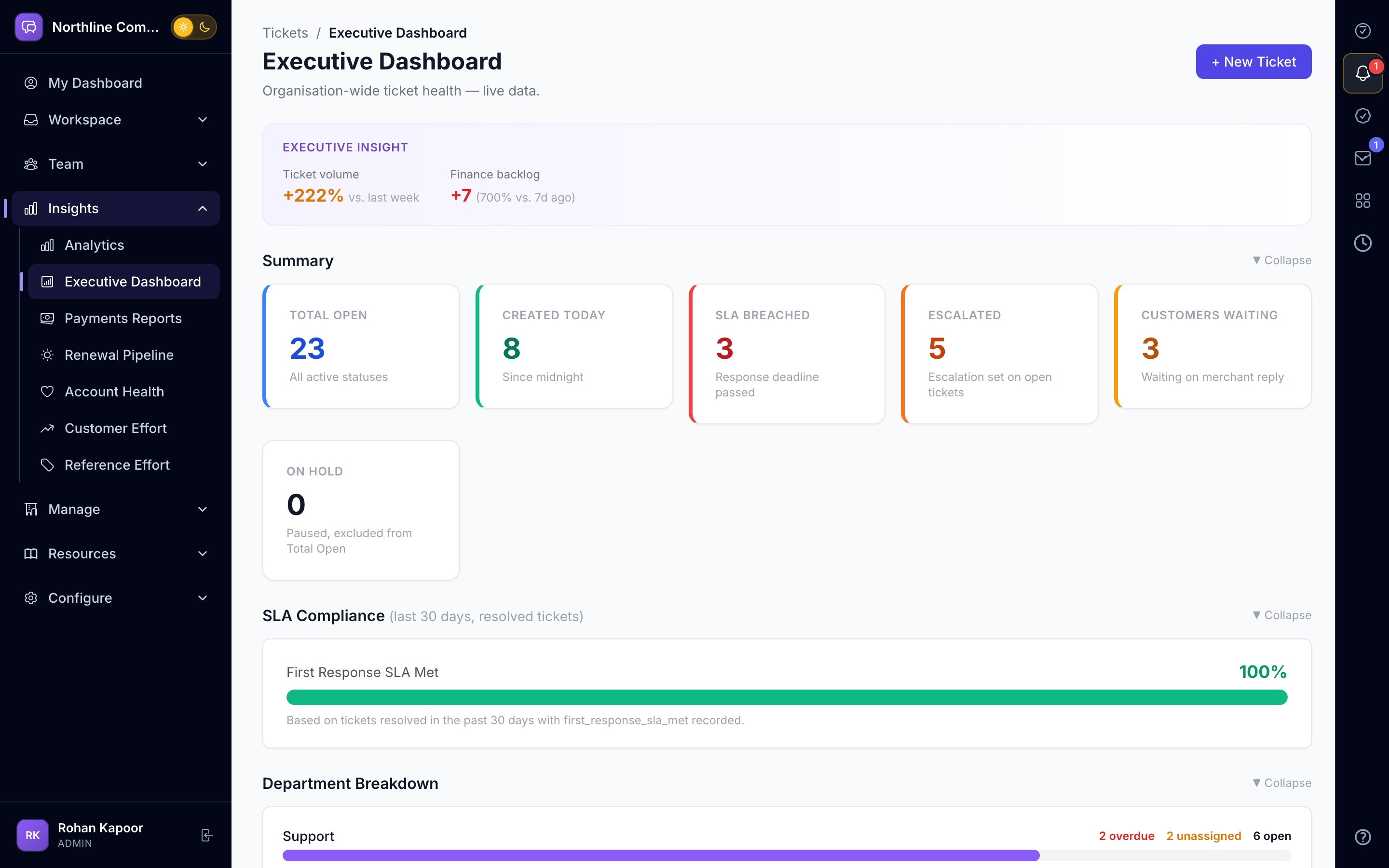The image size is (1389, 868).
Task: Switch to light mode sun icon
Action: (x=183, y=27)
